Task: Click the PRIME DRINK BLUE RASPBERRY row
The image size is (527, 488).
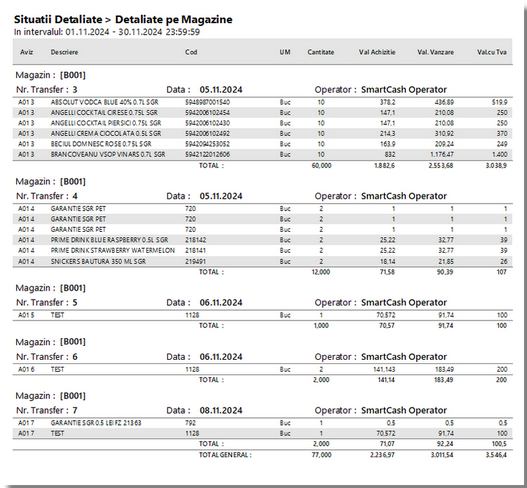Action: pyautogui.click(x=262, y=240)
